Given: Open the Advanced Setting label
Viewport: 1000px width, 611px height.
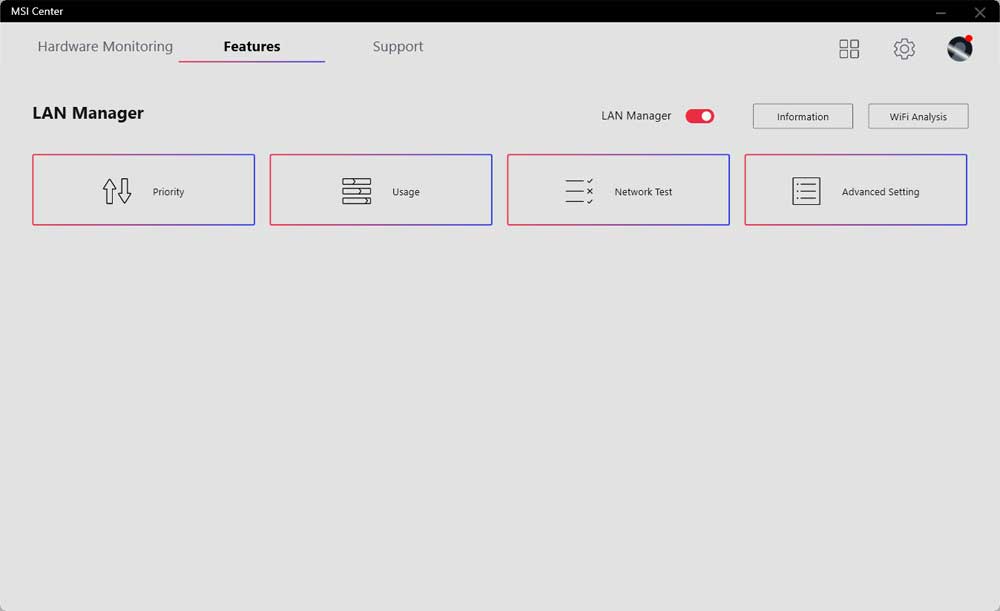Looking at the screenshot, I should click(880, 192).
